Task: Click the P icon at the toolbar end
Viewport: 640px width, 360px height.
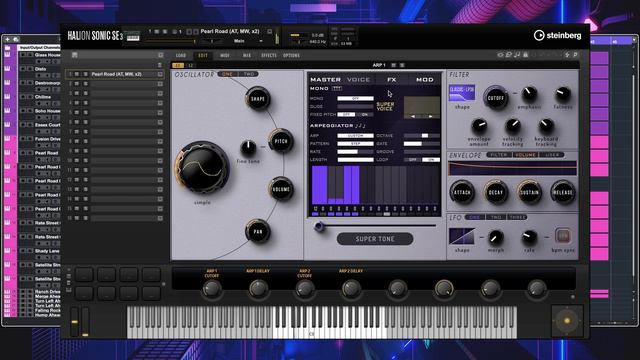Action: click(x=575, y=55)
